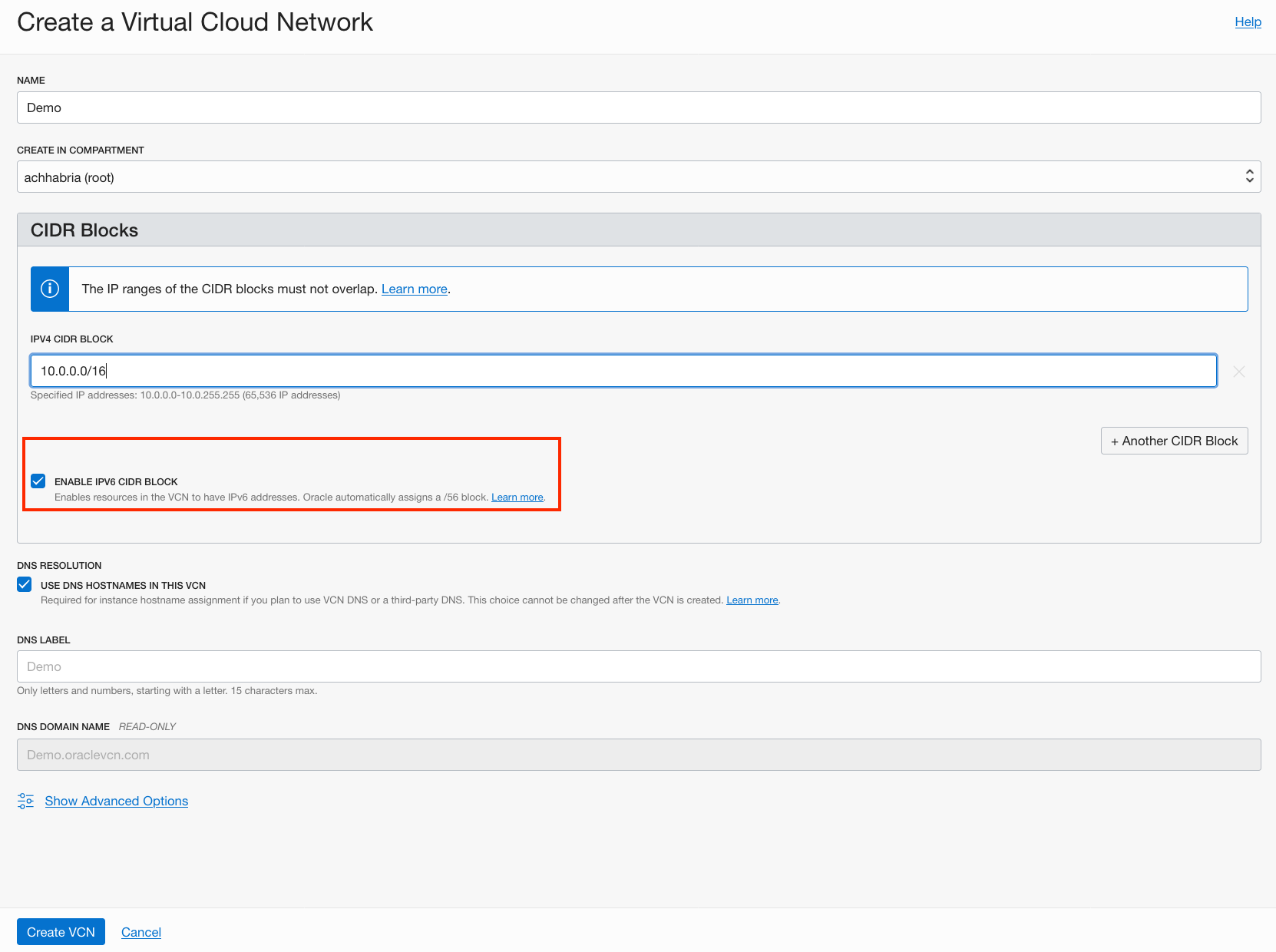The width and height of the screenshot is (1276, 952).
Task: Click the compartment selector chevron control
Action: point(1248,176)
